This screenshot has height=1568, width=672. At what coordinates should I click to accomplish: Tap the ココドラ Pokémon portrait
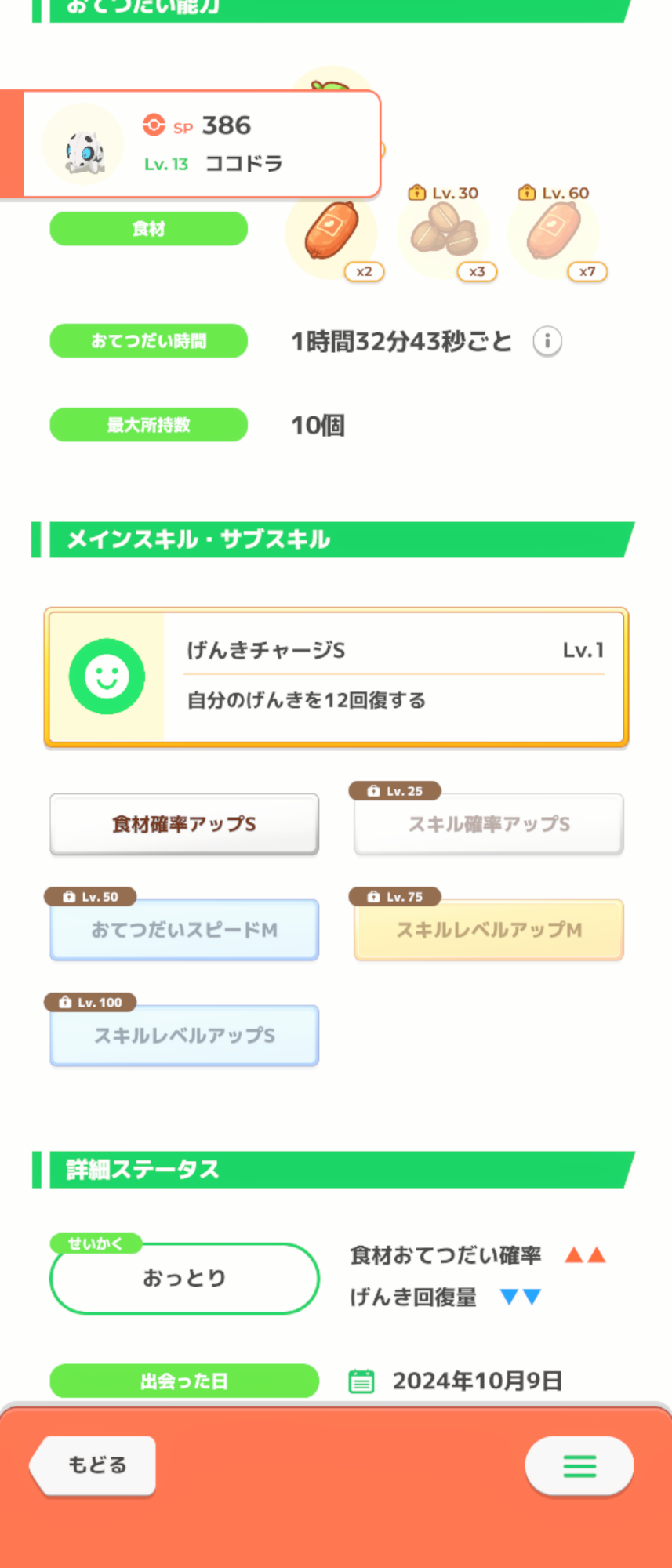(83, 147)
